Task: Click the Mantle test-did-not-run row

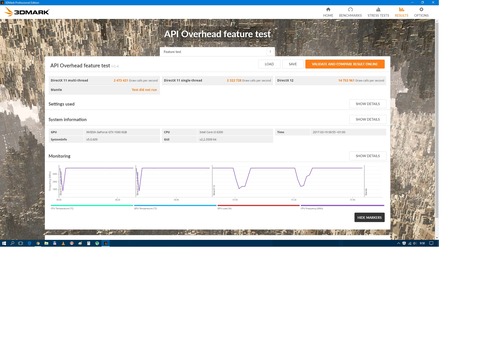Action: [104, 90]
